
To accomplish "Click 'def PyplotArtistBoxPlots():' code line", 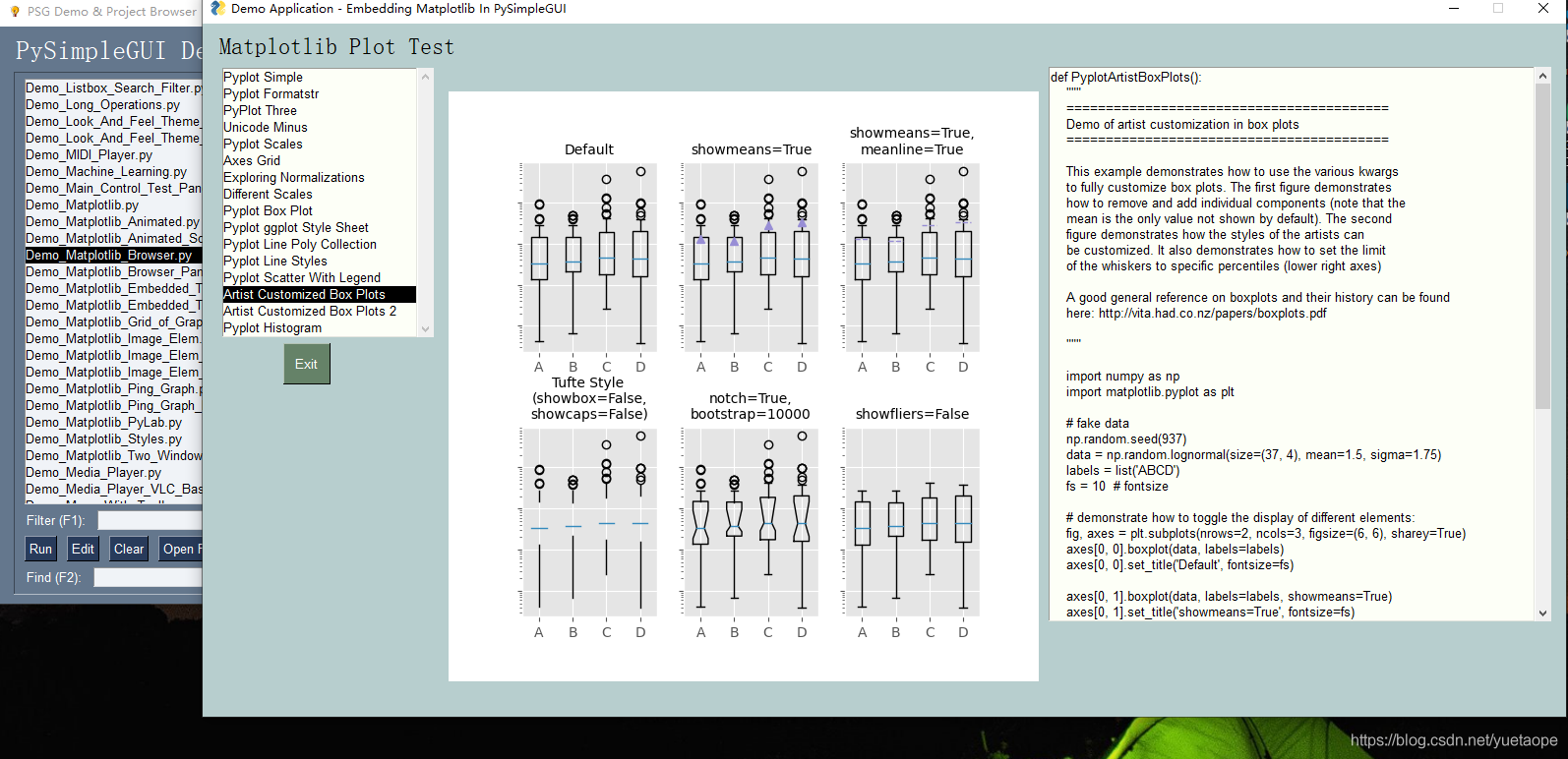I will [x=1125, y=77].
